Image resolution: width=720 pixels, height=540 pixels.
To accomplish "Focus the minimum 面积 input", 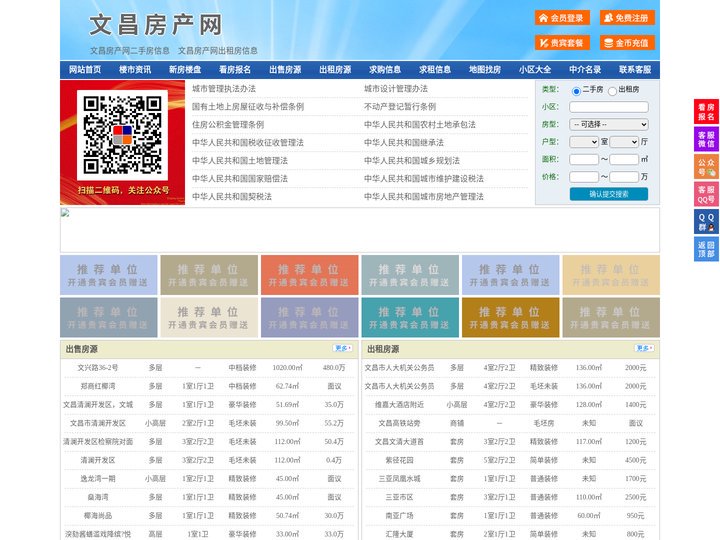I will point(584,159).
